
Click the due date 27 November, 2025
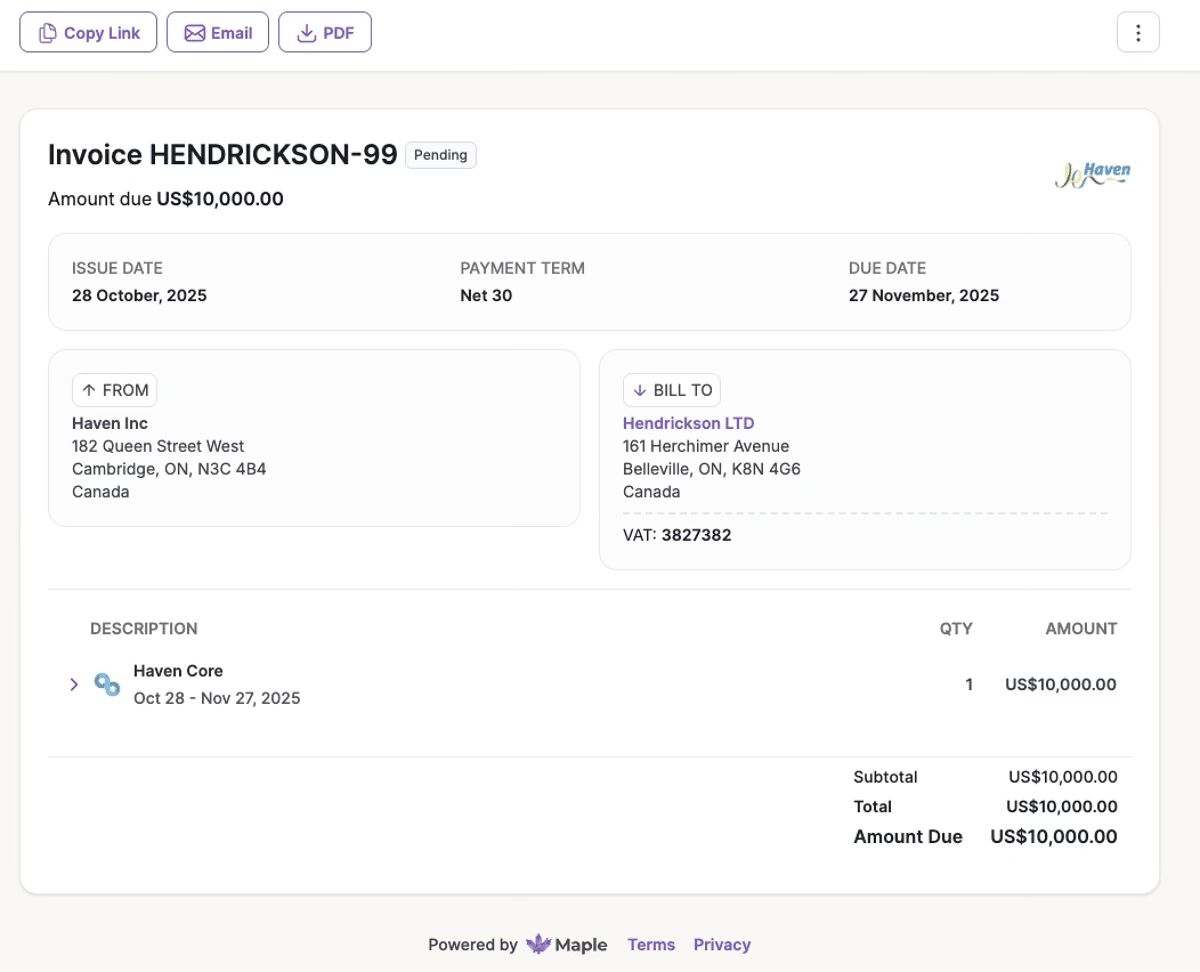923,295
